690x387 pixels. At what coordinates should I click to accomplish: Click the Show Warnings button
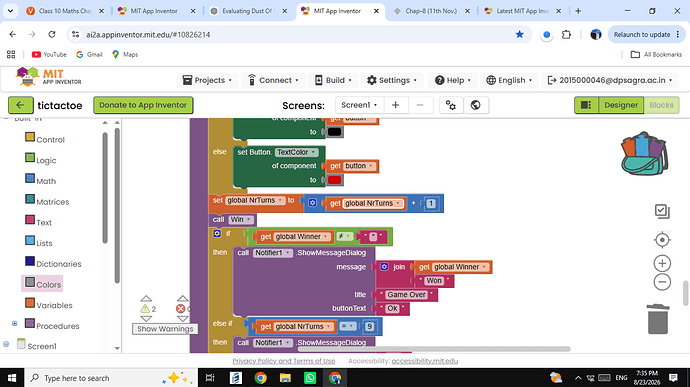(165, 329)
